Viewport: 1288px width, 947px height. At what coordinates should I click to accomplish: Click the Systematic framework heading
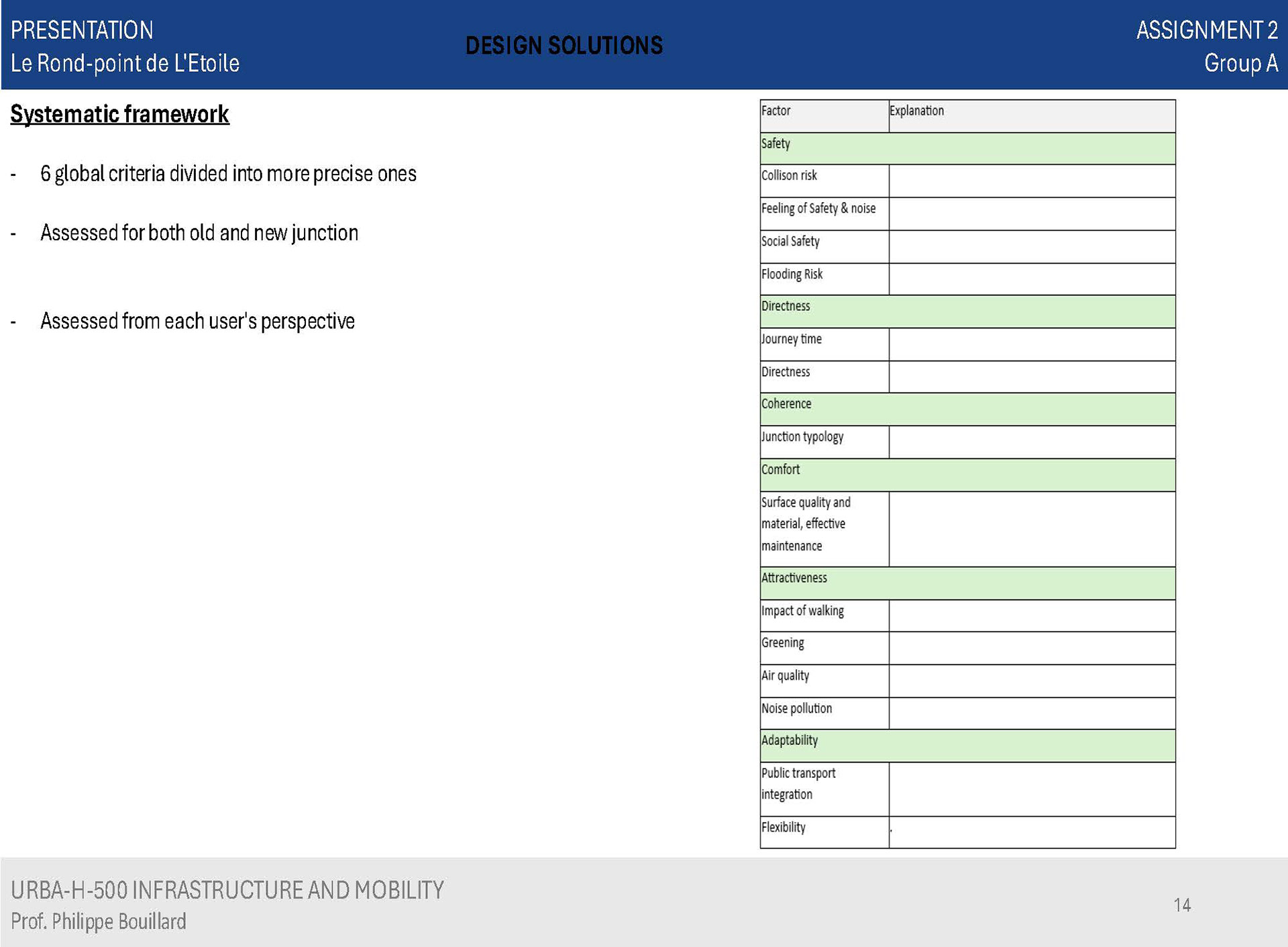[x=119, y=114]
